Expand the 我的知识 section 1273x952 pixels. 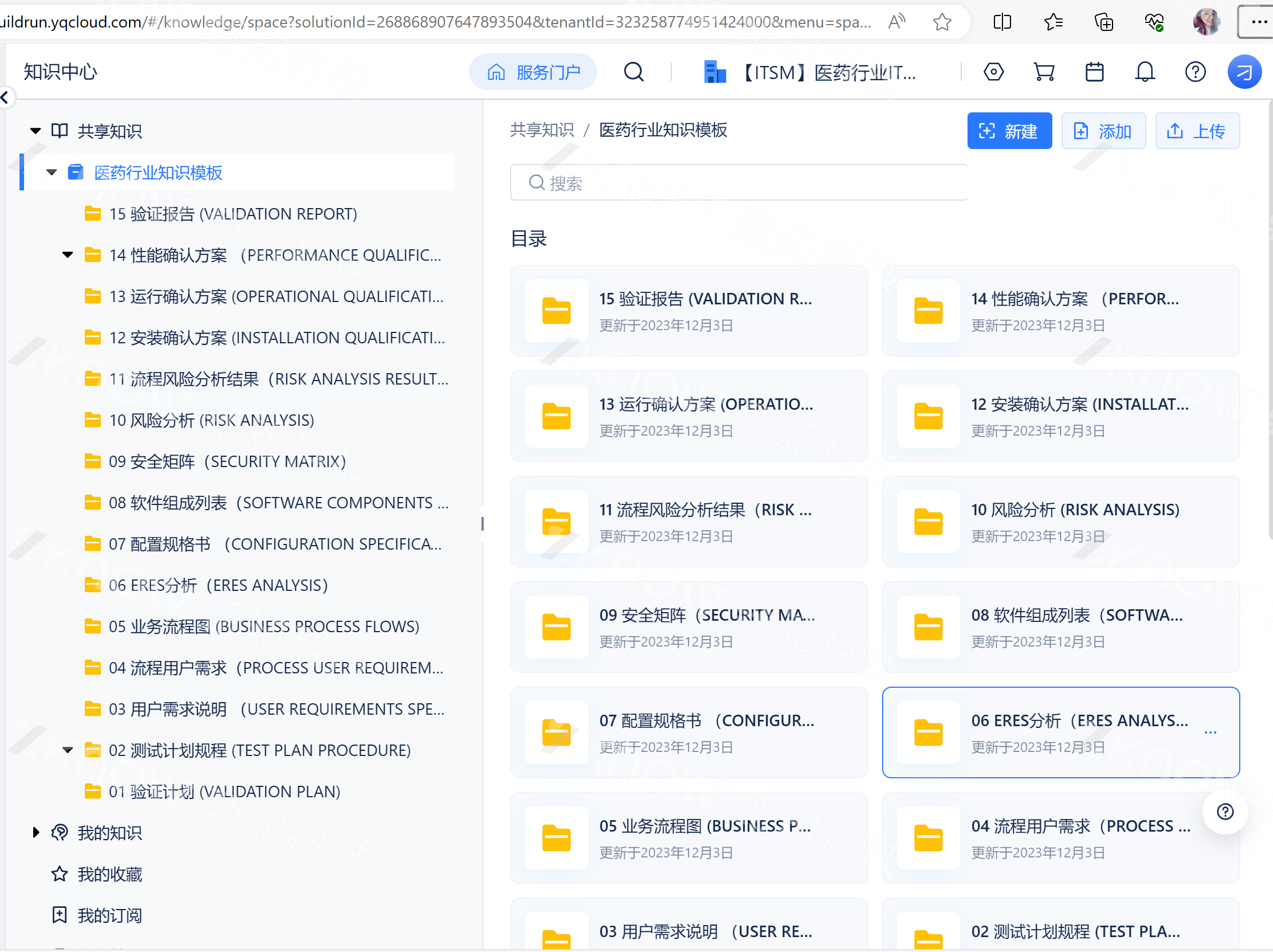(x=36, y=832)
